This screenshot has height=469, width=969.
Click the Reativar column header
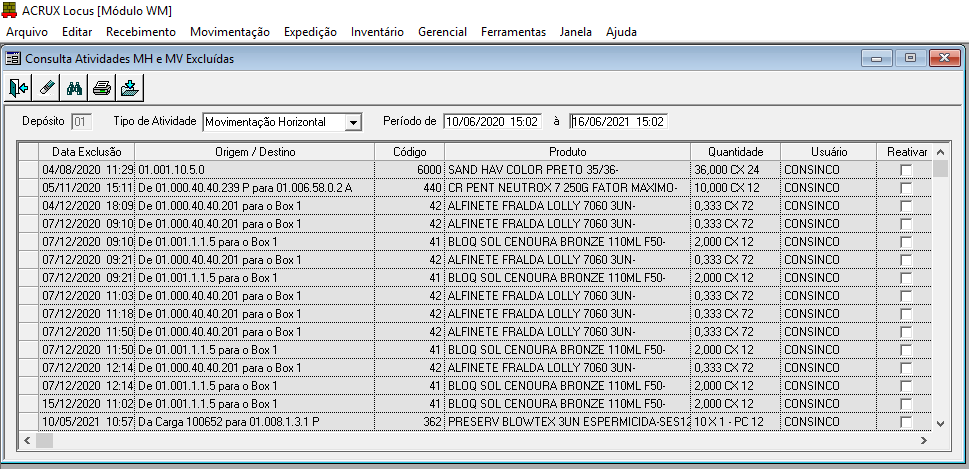[905, 151]
